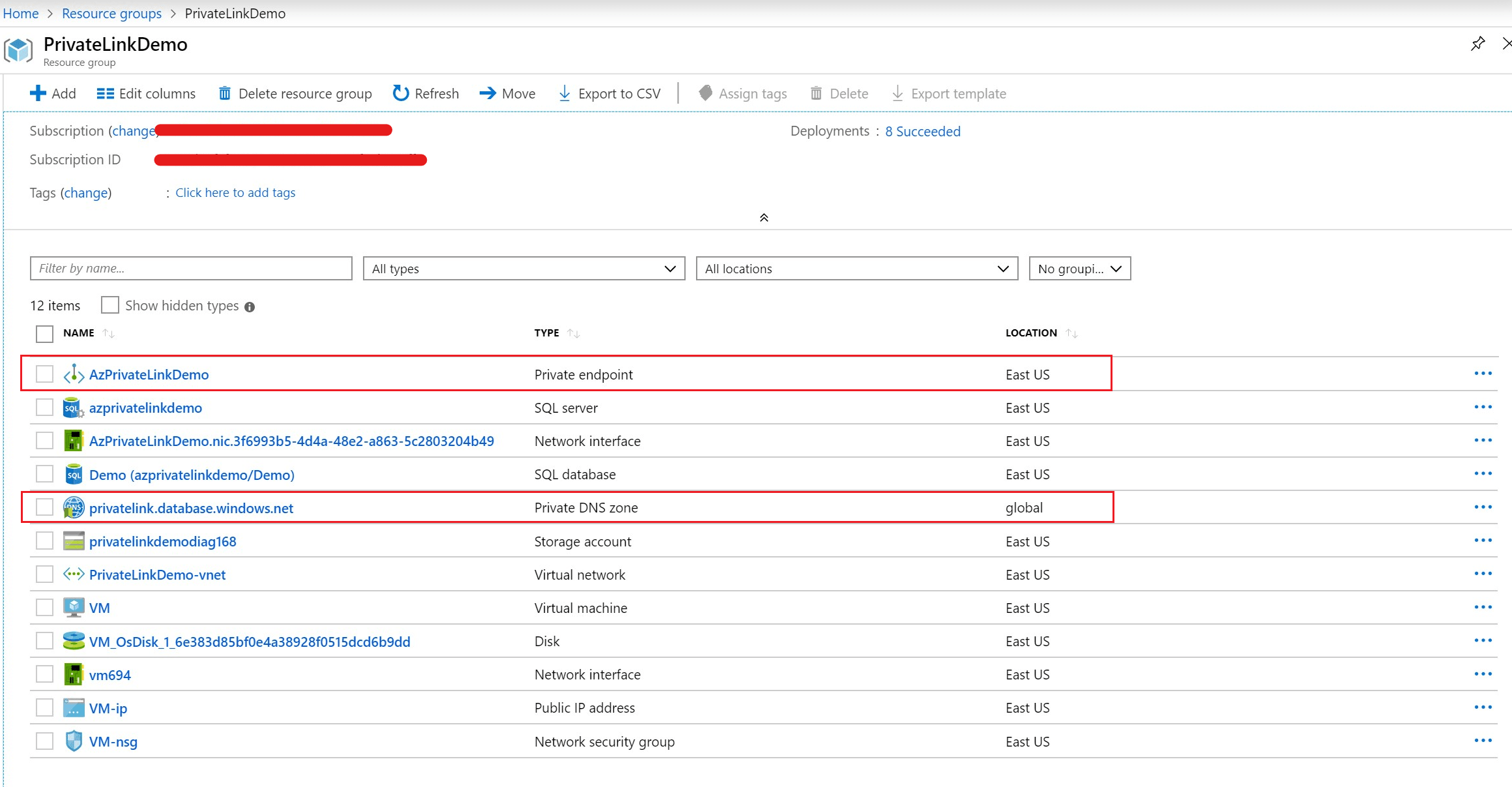The height and width of the screenshot is (787, 1512).
Task: Click the VM_OsDisk disk icon
Action: [x=74, y=641]
